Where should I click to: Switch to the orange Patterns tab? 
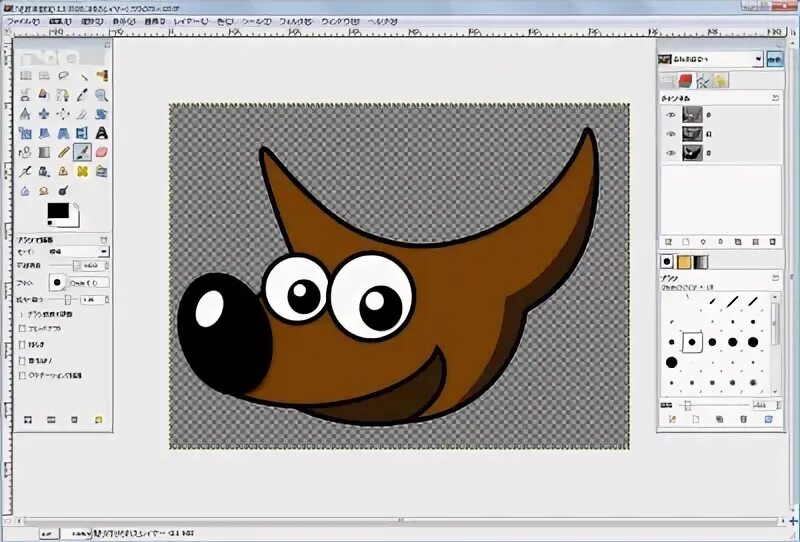[684, 262]
